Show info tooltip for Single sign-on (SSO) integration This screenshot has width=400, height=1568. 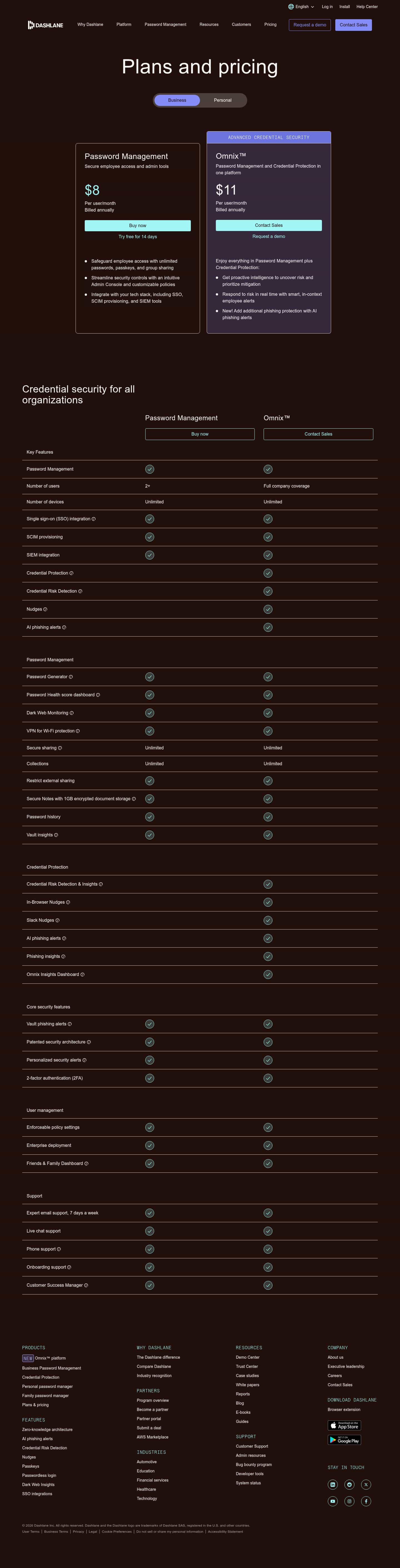tap(94, 519)
